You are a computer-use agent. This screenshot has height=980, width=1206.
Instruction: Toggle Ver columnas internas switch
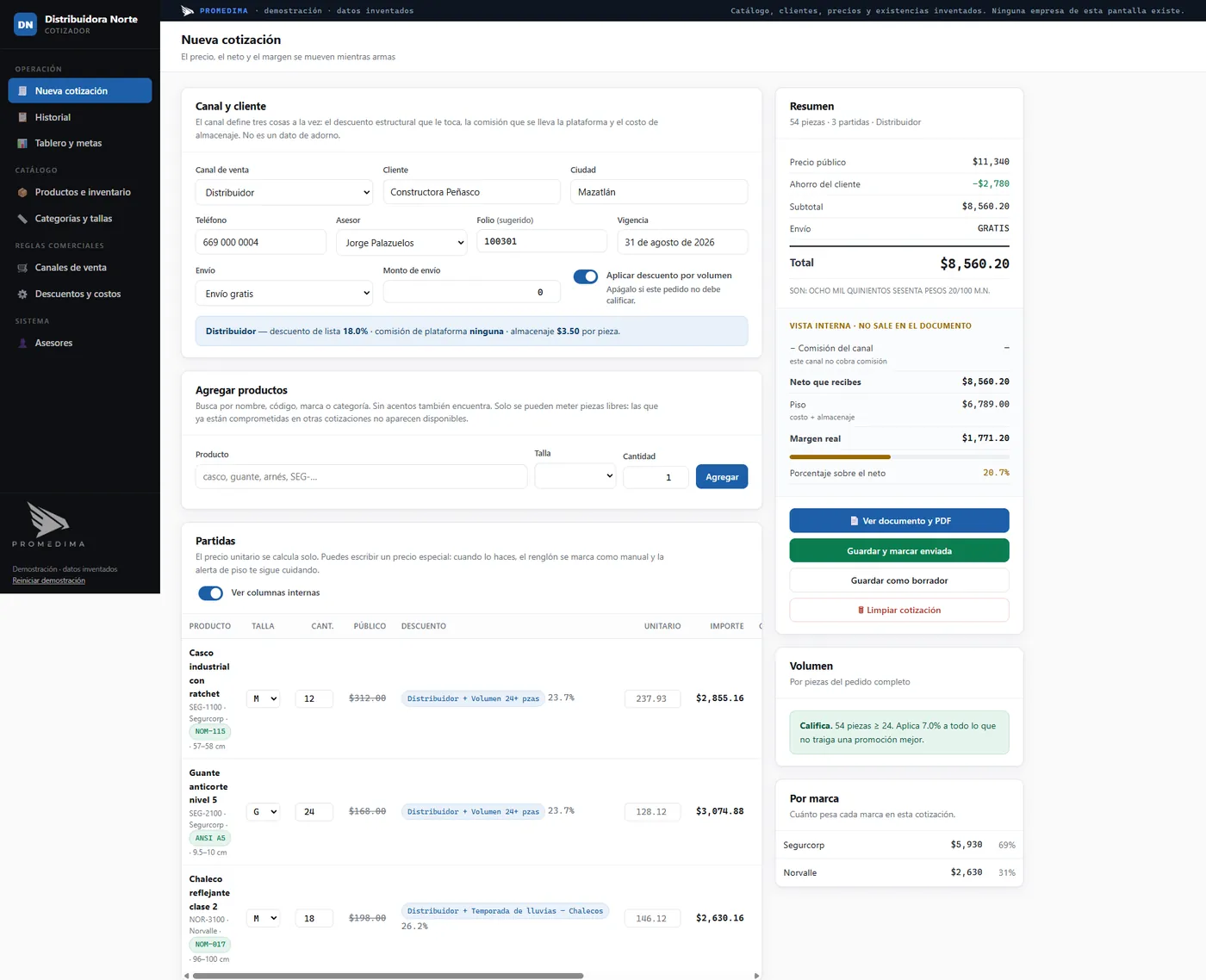tap(210, 592)
